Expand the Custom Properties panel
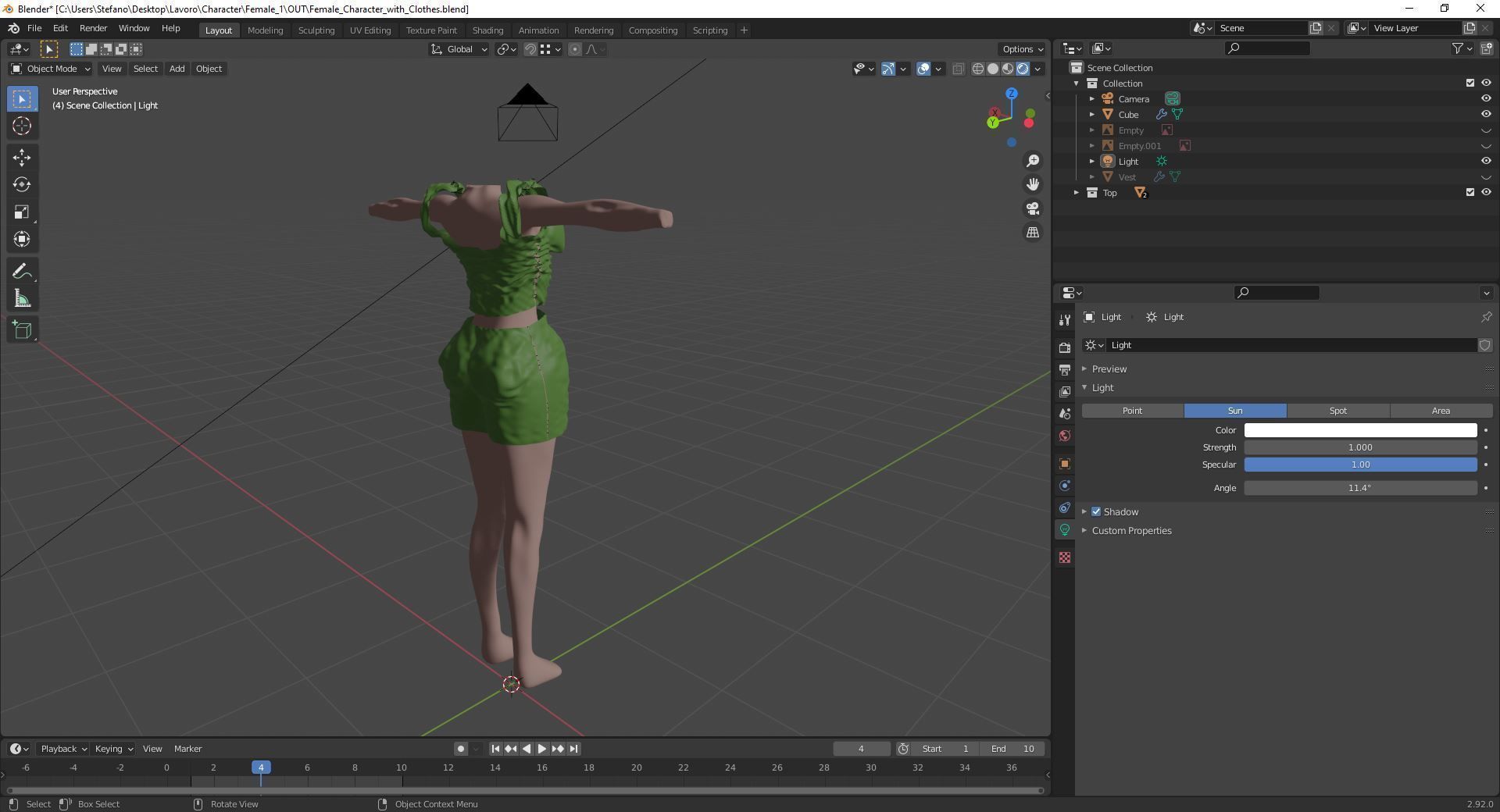1500x812 pixels. pyautogui.click(x=1131, y=531)
